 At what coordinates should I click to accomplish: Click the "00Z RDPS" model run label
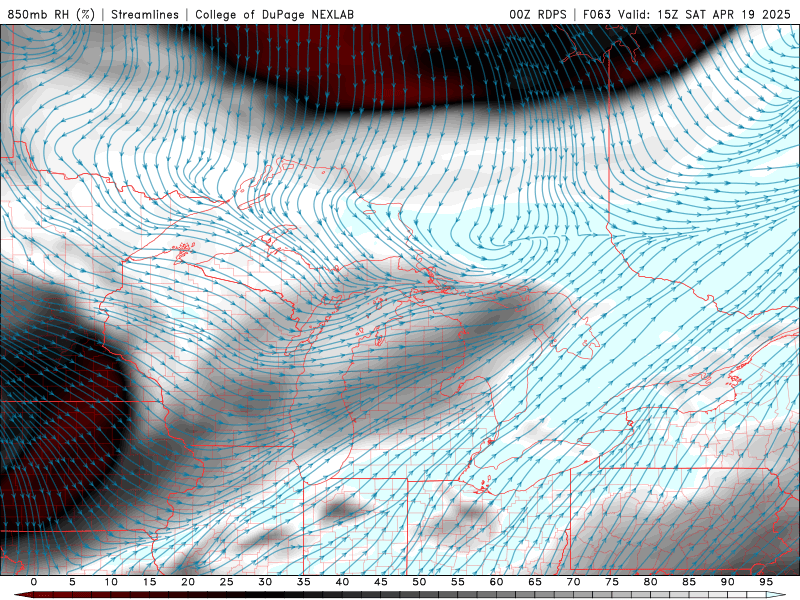click(x=538, y=15)
